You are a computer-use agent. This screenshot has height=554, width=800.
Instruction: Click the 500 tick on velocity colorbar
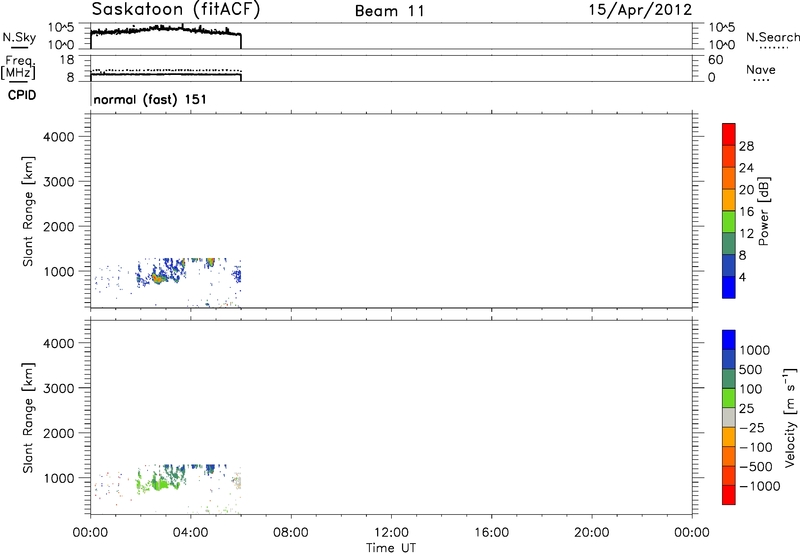tap(750, 370)
